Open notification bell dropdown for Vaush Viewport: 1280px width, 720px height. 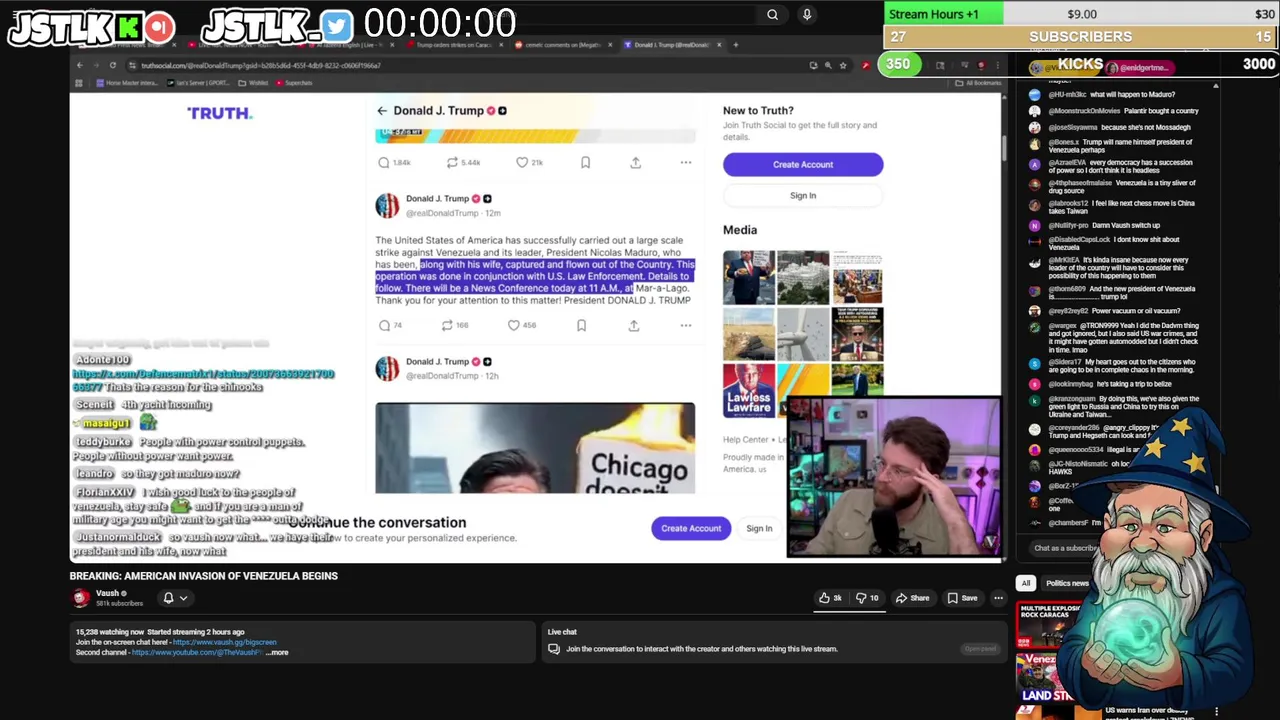pyautogui.click(x=174, y=598)
